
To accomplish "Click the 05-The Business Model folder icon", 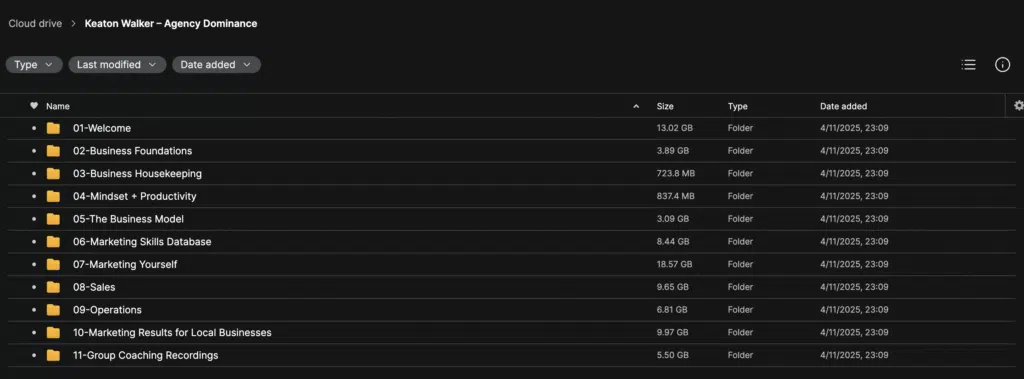I will [x=54, y=219].
